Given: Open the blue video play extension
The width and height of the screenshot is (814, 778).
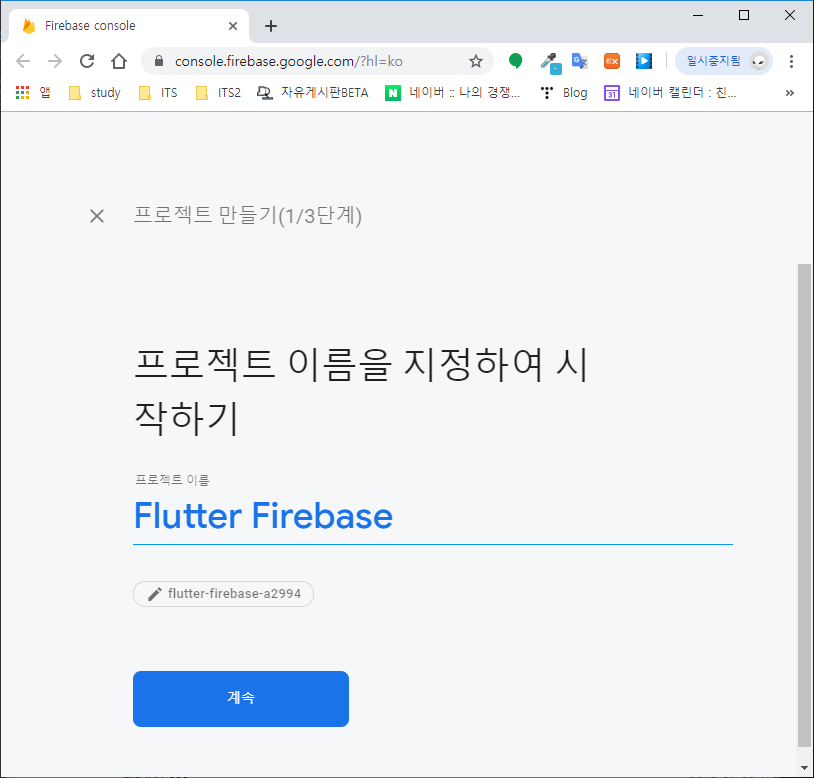Looking at the screenshot, I should tap(644, 61).
